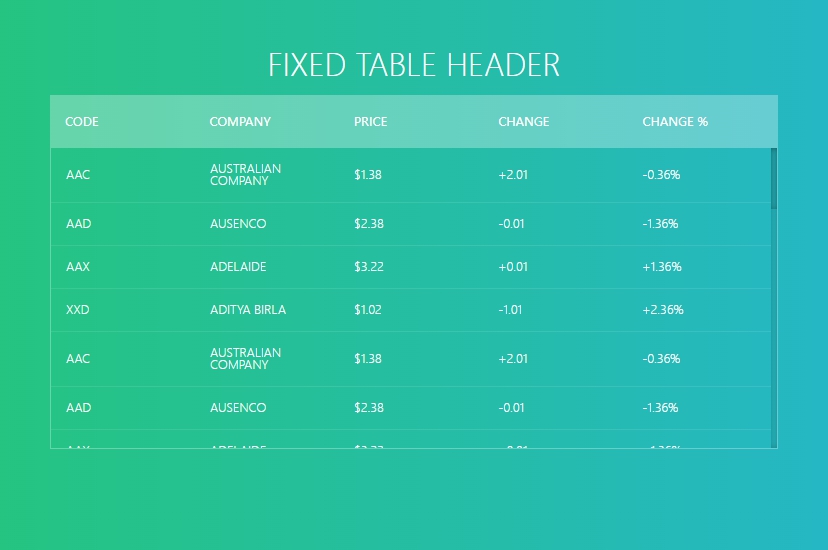Select the first AUSENCO company cell
The width and height of the screenshot is (828, 550).
click(238, 224)
